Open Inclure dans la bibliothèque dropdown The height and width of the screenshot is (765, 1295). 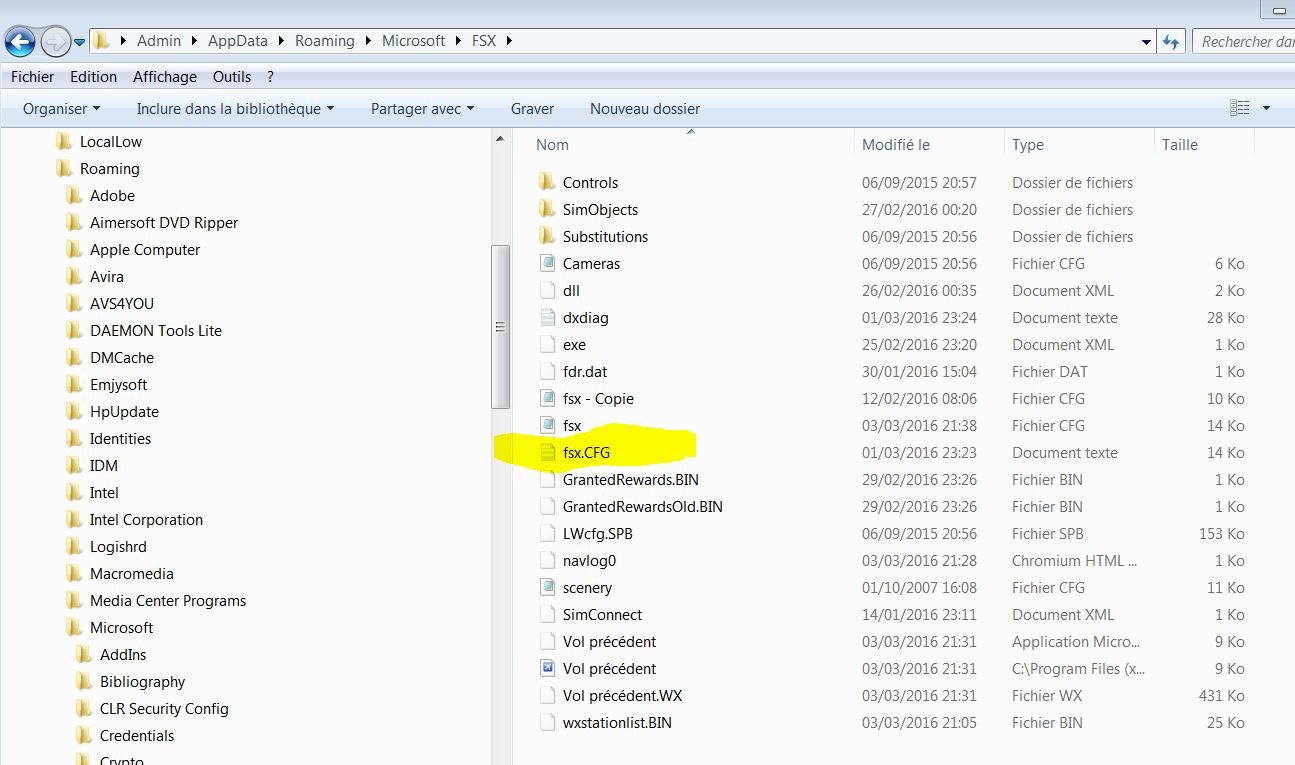(235, 108)
